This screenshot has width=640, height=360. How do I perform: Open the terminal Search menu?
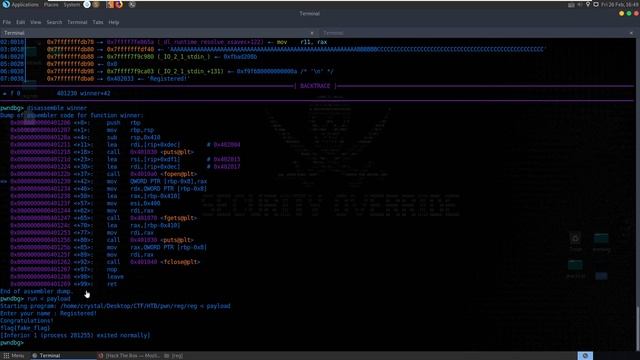(x=54, y=22)
